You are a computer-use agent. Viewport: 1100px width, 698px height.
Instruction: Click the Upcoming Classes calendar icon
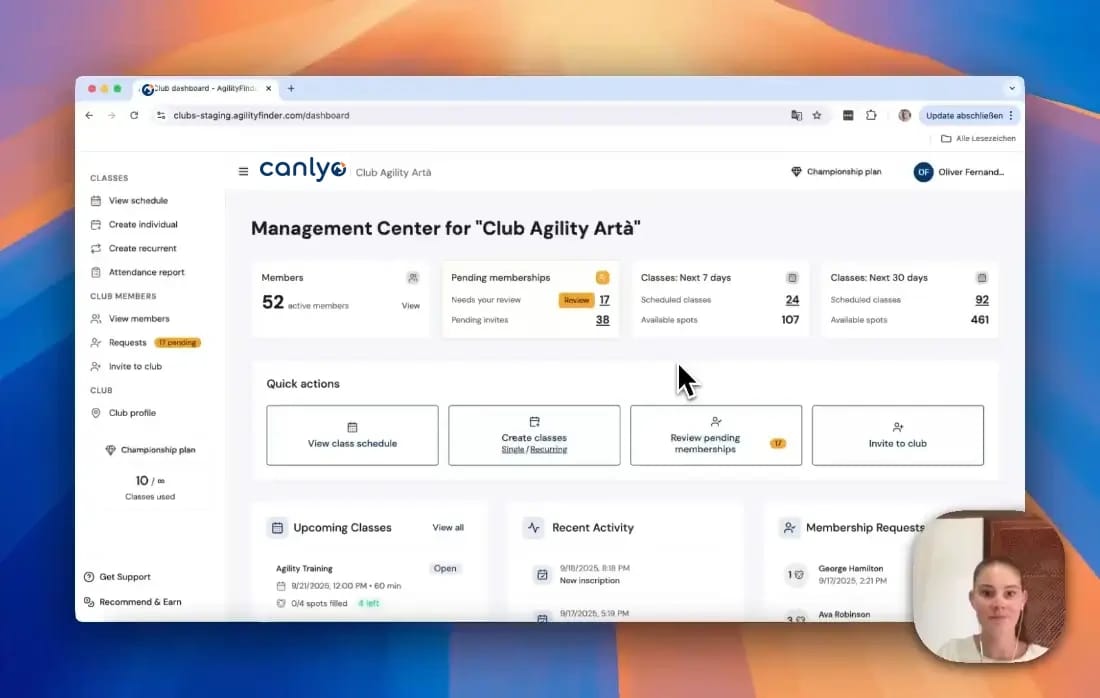[277, 528]
